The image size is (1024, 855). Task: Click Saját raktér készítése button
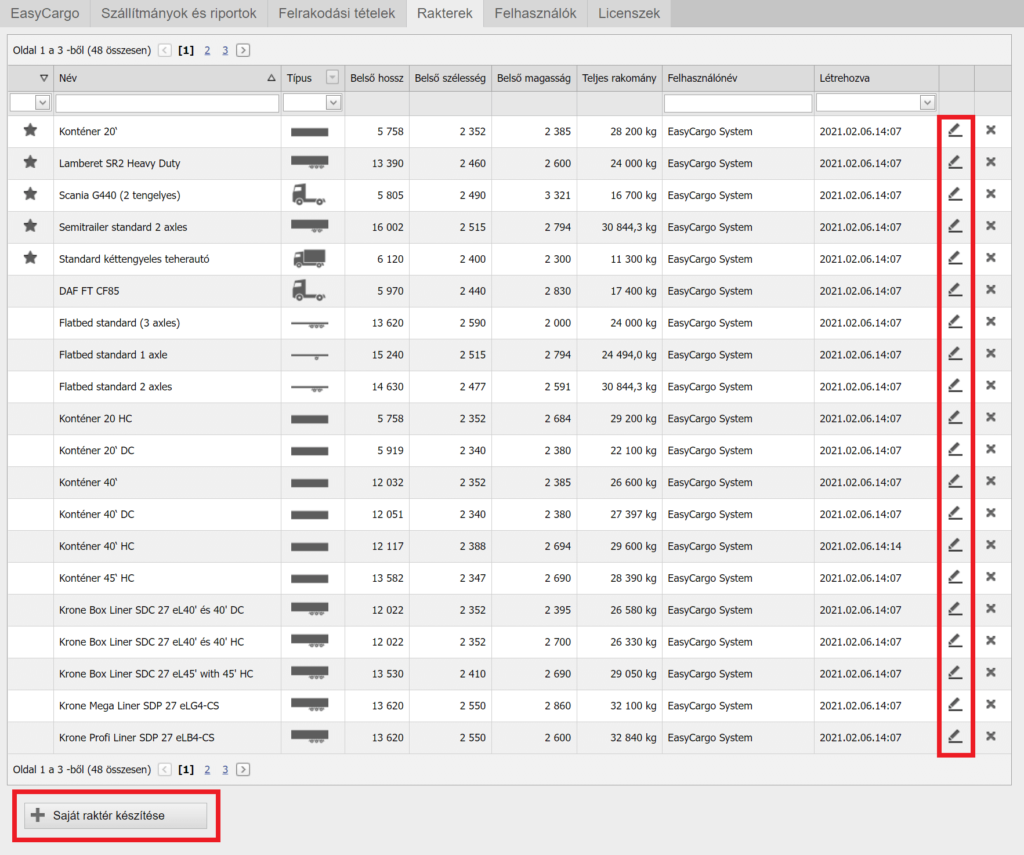(116, 815)
